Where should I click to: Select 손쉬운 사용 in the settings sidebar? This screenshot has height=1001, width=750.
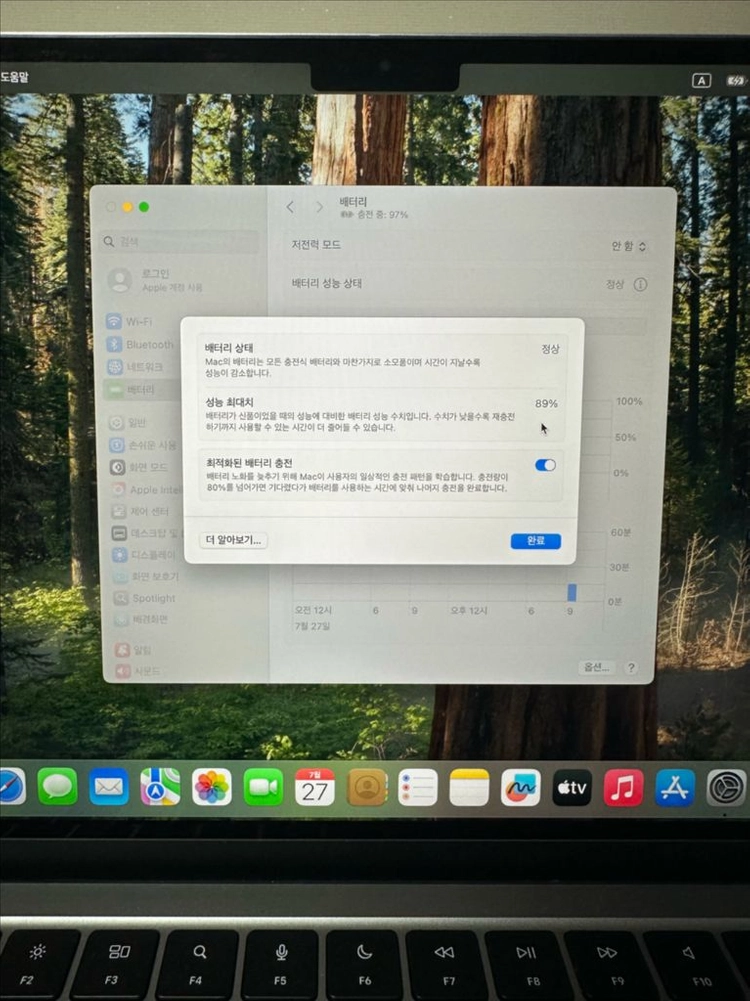[x=143, y=445]
